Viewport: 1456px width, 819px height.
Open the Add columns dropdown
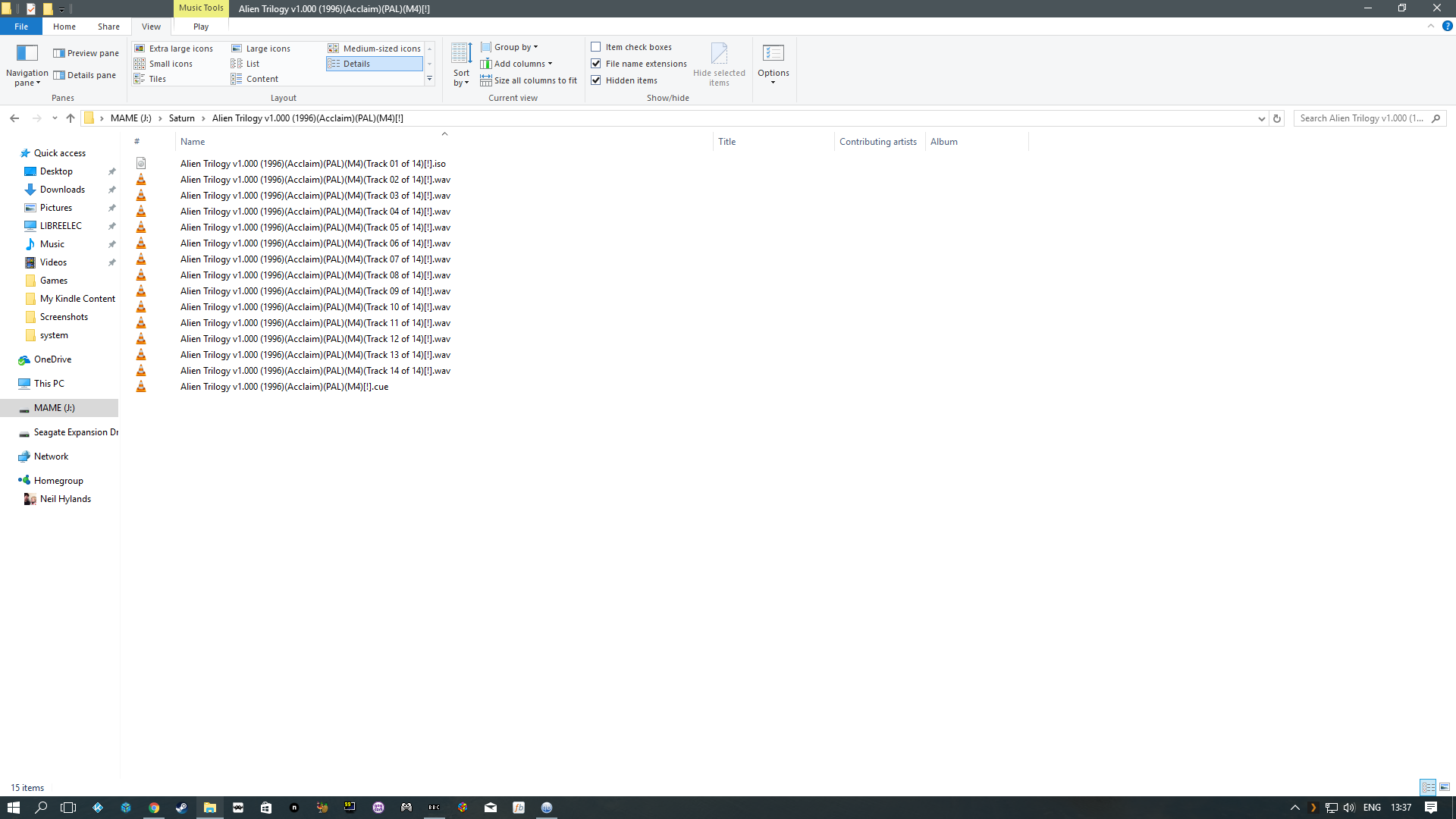pyautogui.click(x=516, y=64)
